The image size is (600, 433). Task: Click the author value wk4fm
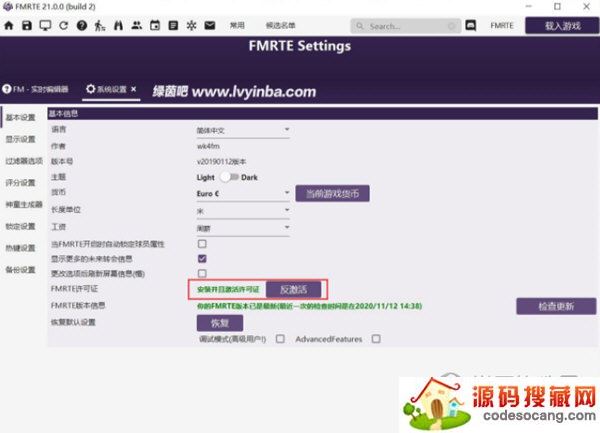pyautogui.click(x=208, y=146)
